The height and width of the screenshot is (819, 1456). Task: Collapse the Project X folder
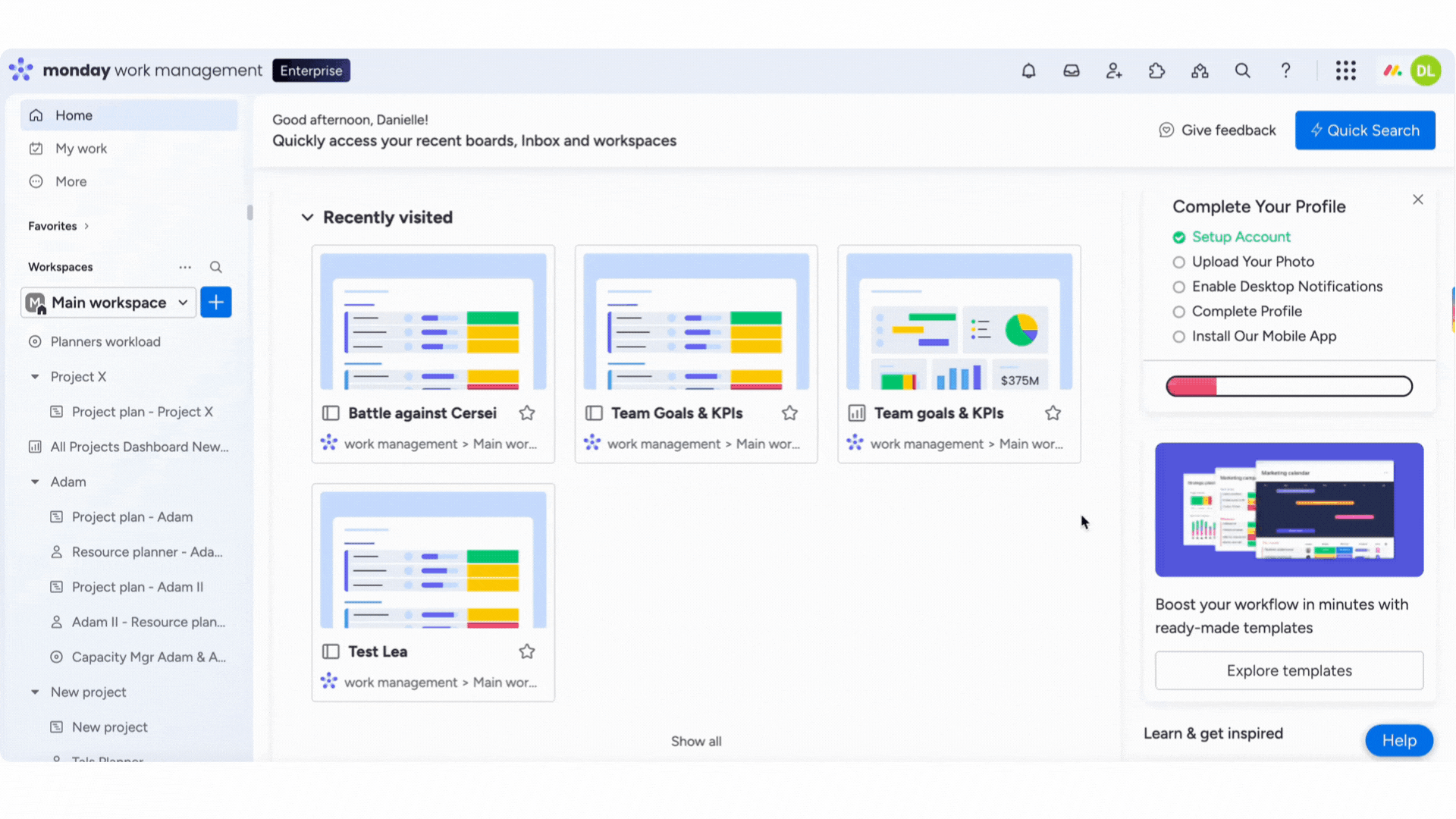tap(35, 377)
